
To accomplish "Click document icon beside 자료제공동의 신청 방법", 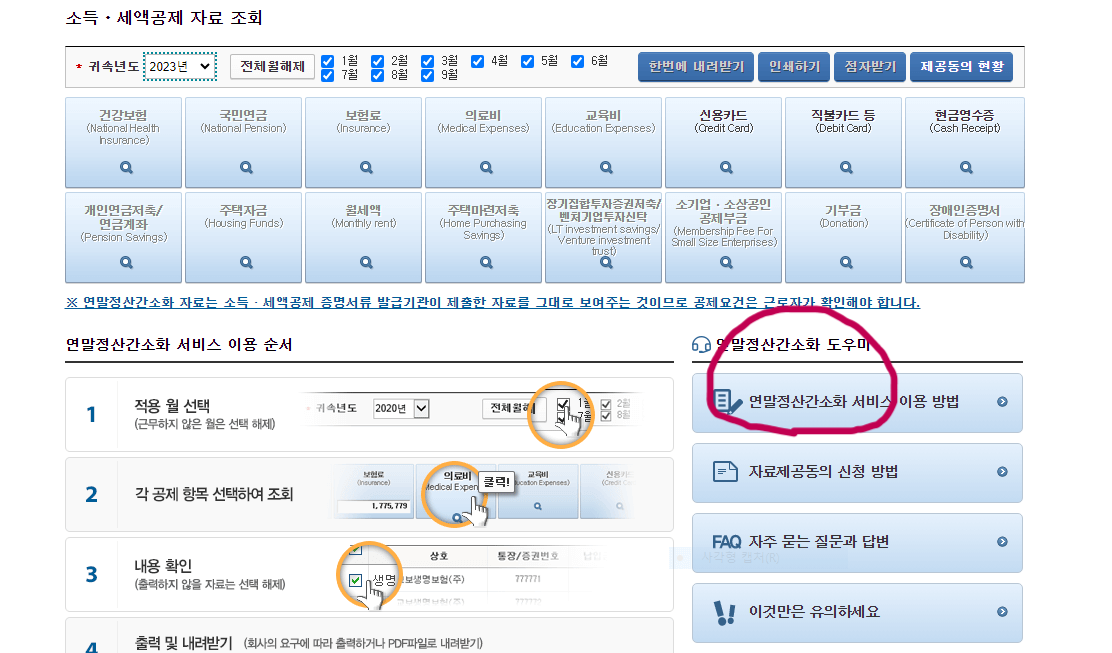I will click(x=725, y=471).
